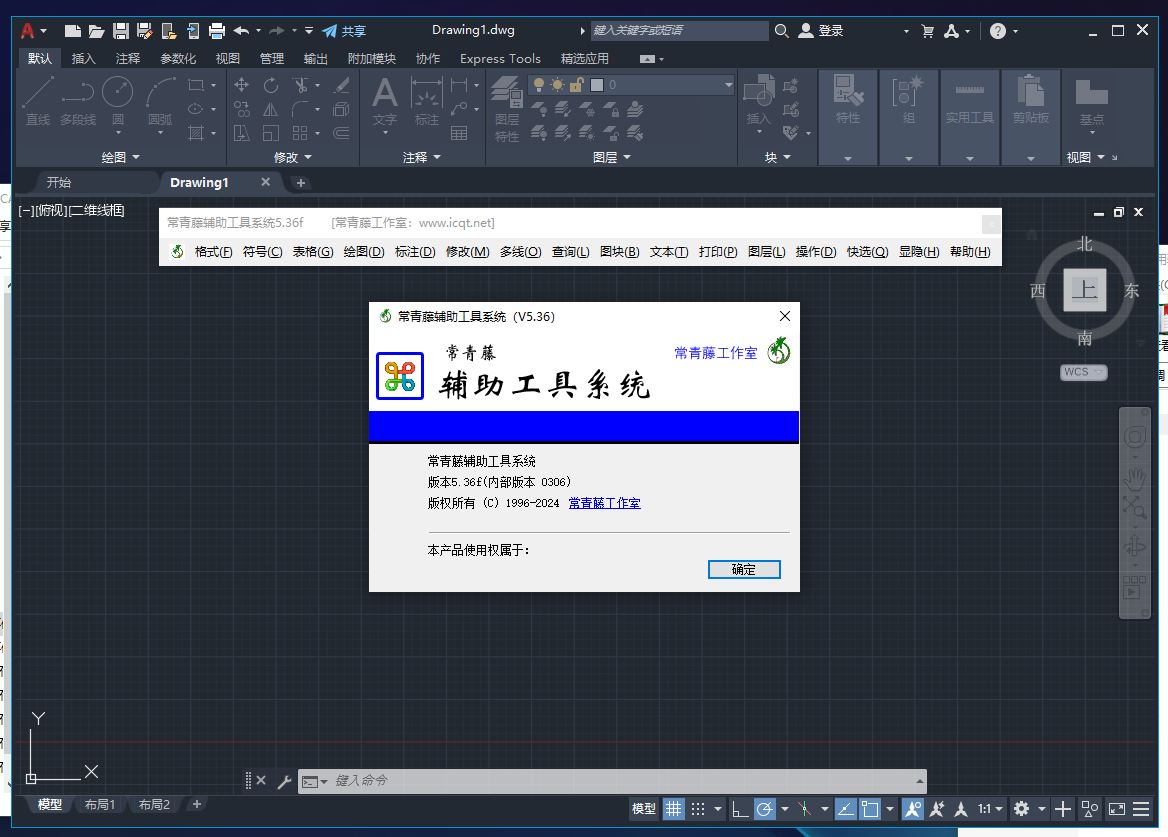Image resolution: width=1168 pixels, height=837 pixels.
Task: Open the 文字 (Text) tool
Action: 384,103
